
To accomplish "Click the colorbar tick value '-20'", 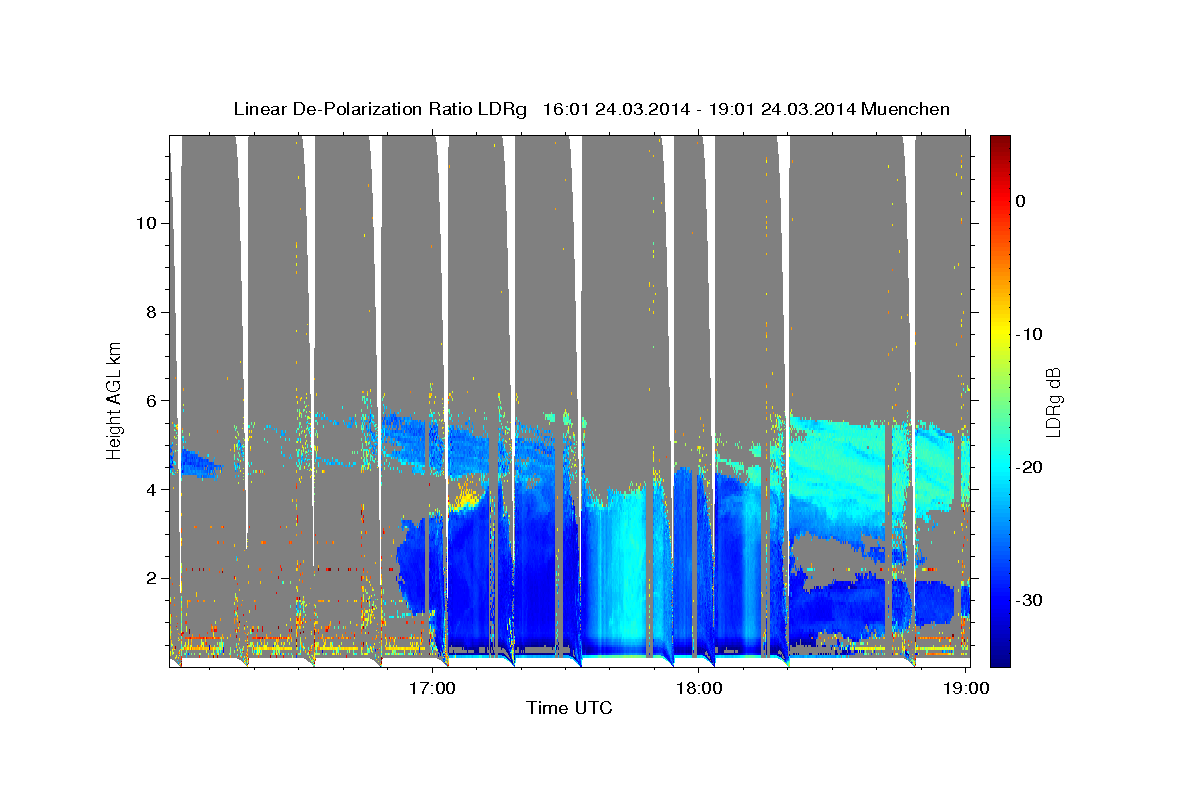I will coord(1029,467).
